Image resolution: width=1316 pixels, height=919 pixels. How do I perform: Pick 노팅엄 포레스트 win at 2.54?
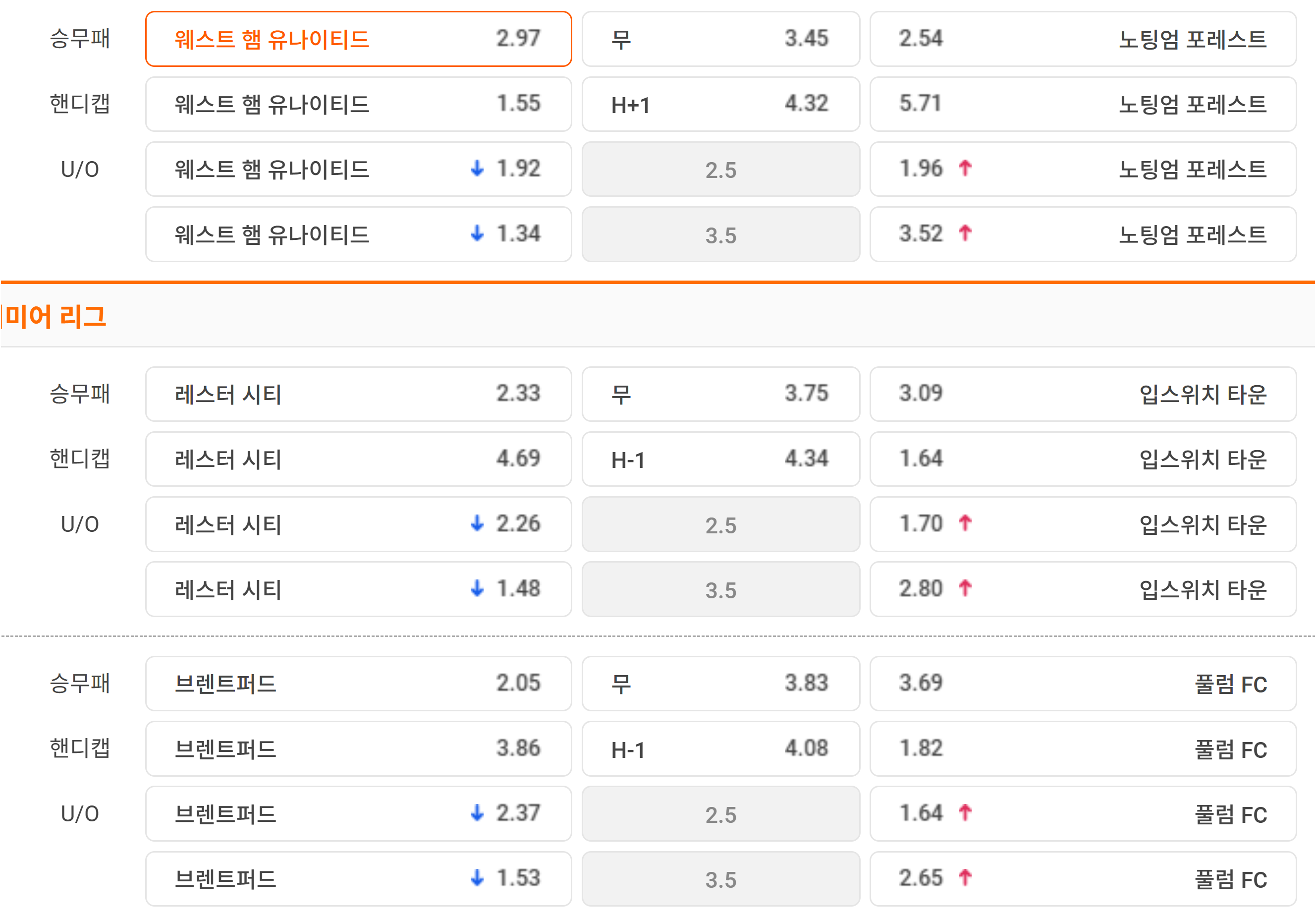[x=1083, y=39]
